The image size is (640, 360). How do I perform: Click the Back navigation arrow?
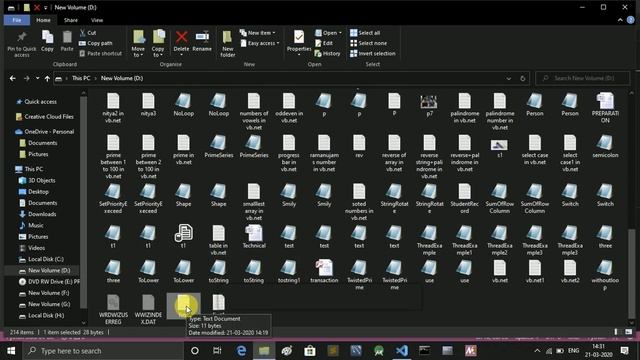click(13, 78)
